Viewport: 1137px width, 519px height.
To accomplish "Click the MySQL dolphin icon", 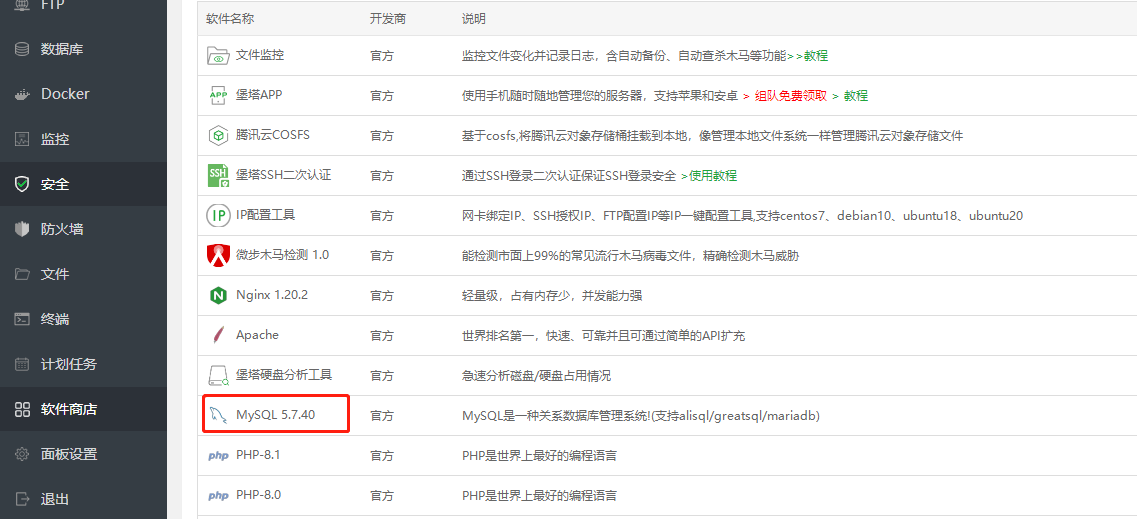I will 218,415.
